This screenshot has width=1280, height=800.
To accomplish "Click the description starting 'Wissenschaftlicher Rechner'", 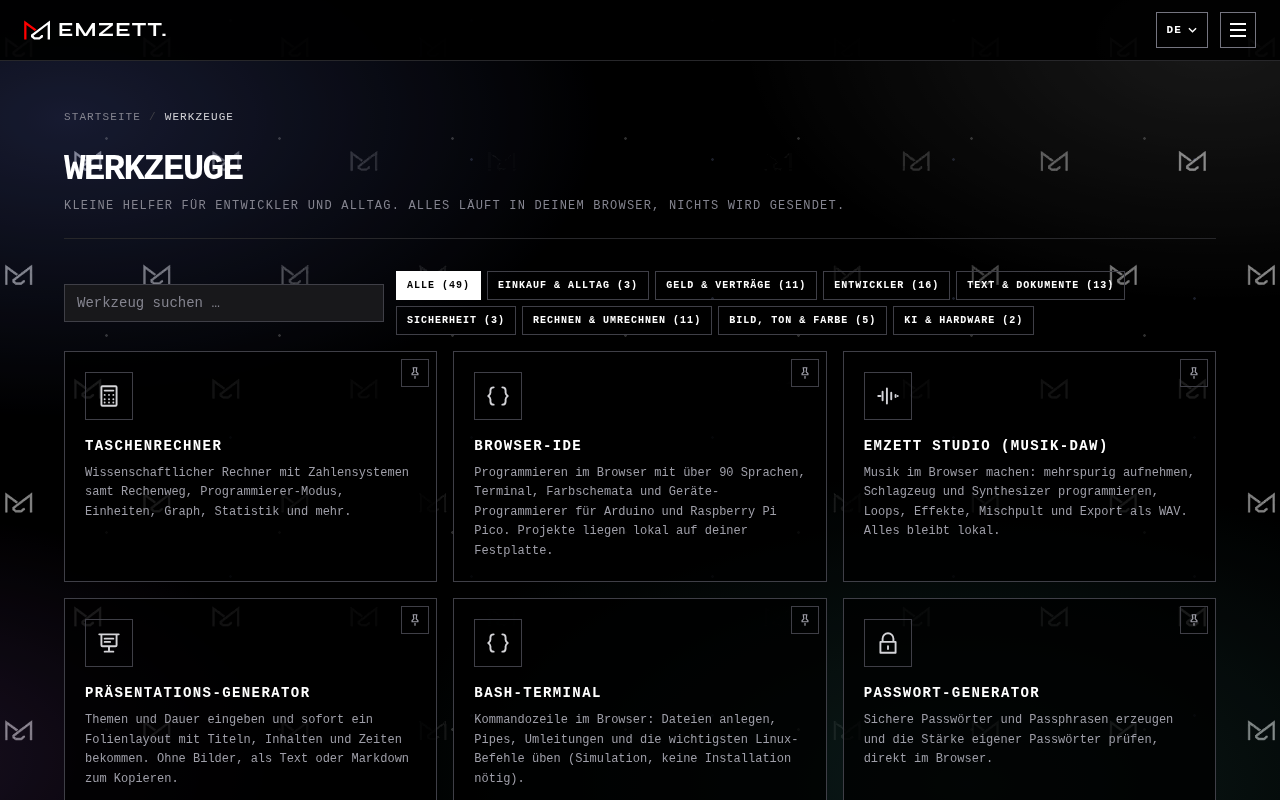I will tap(247, 492).
